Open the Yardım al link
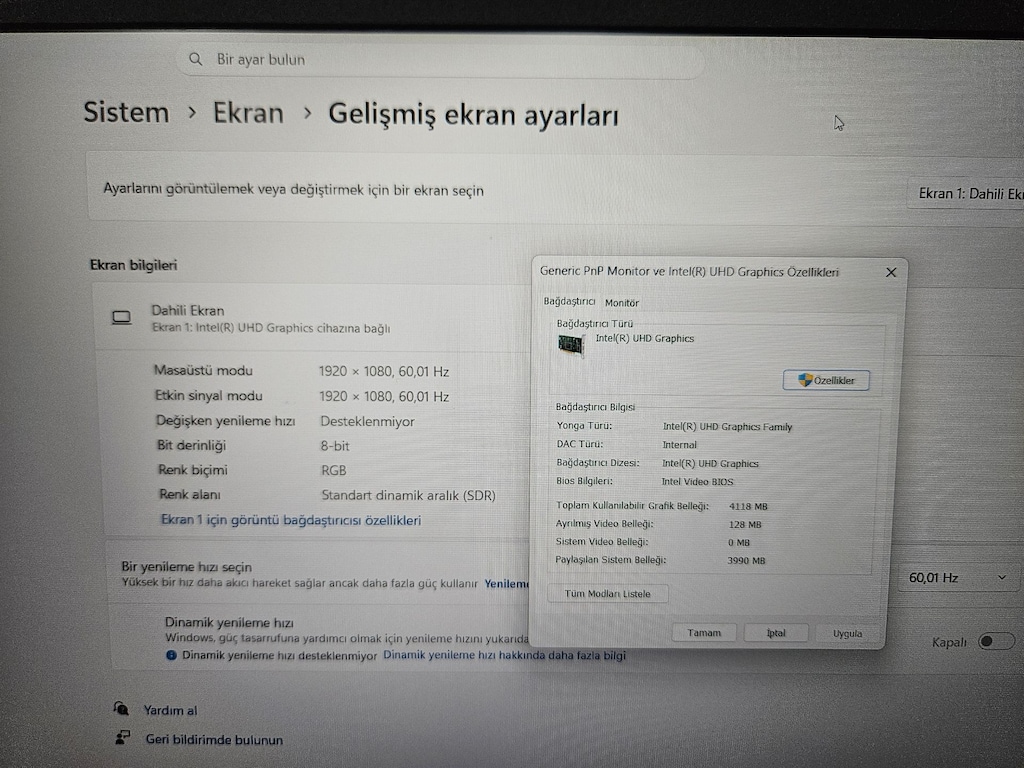1024x768 pixels. pos(170,710)
